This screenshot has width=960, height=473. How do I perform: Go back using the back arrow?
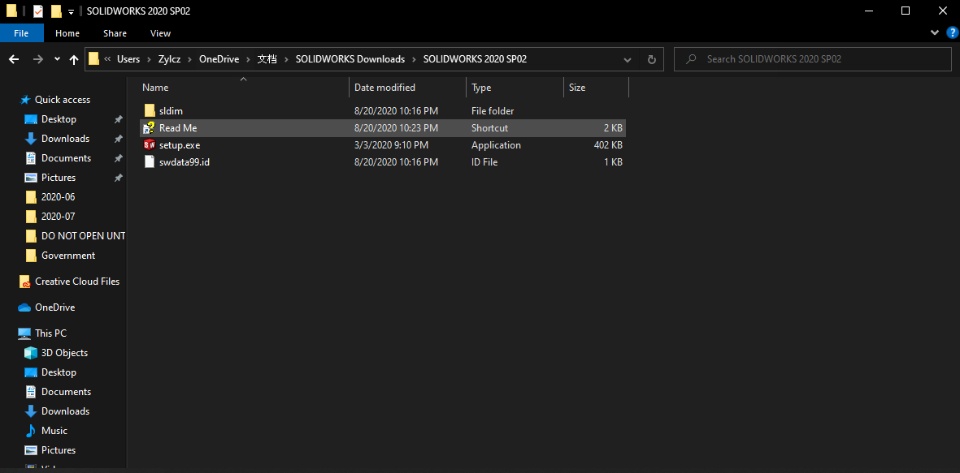pyautogui.click(x=13, y=59)
